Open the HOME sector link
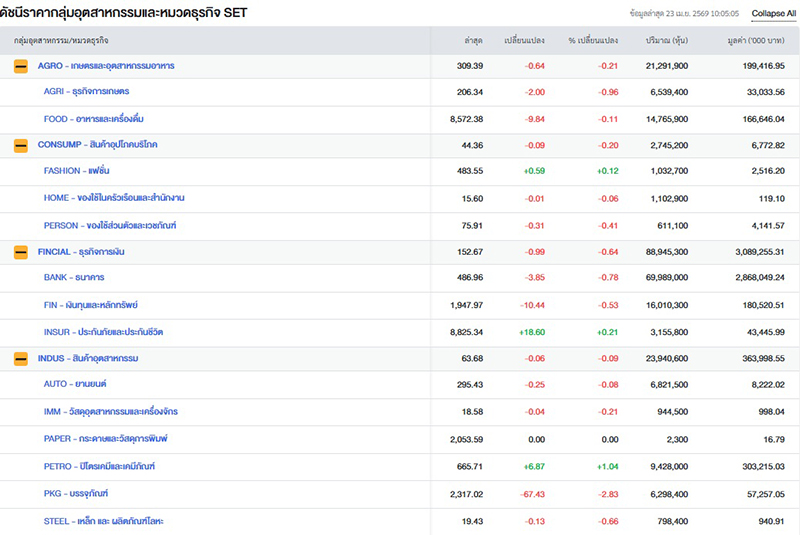The image size is (800, 535). 114,198
